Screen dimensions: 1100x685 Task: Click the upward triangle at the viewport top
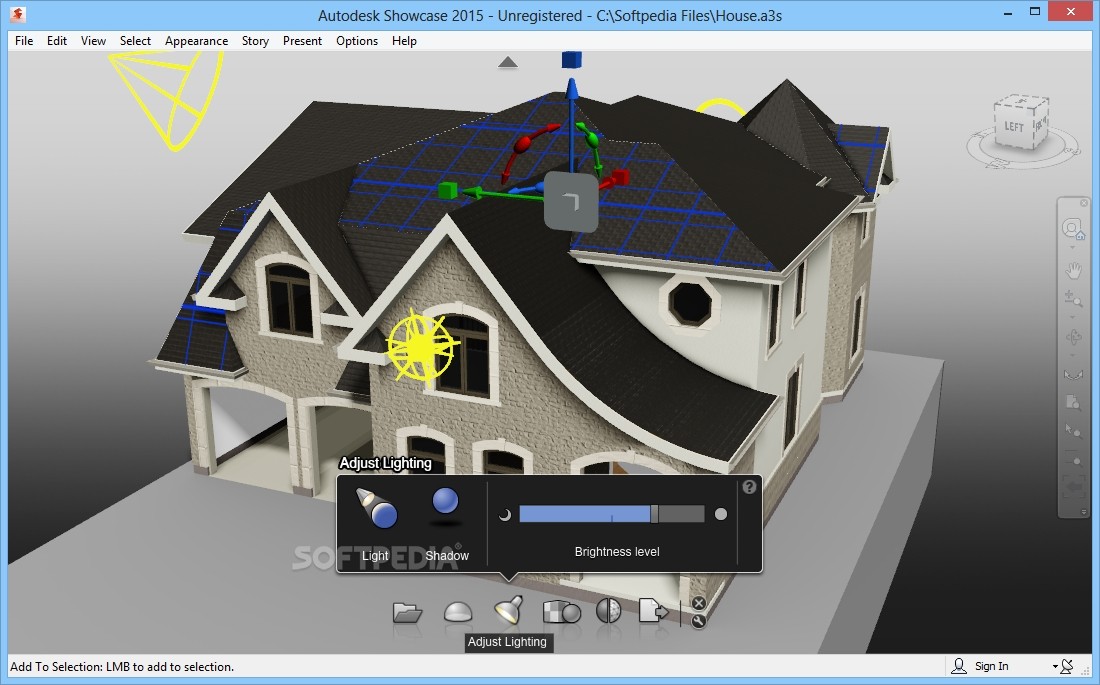508,62
